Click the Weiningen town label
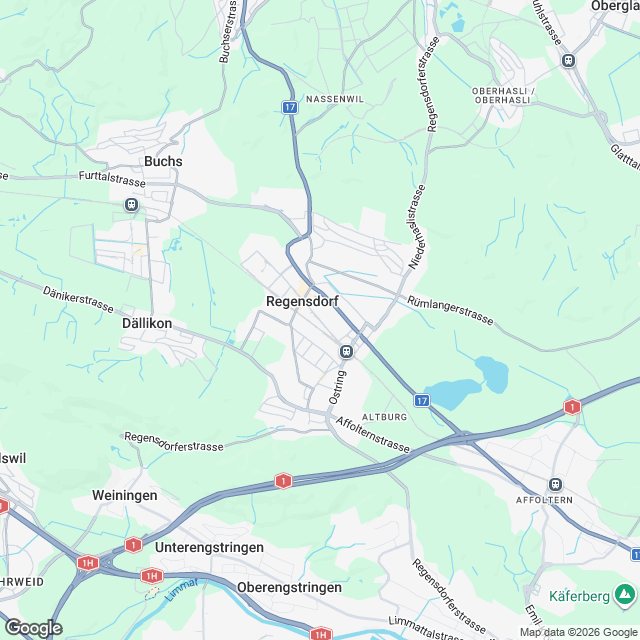The height and width of the screenshot is (640, 640). click(x=125, y=495)
